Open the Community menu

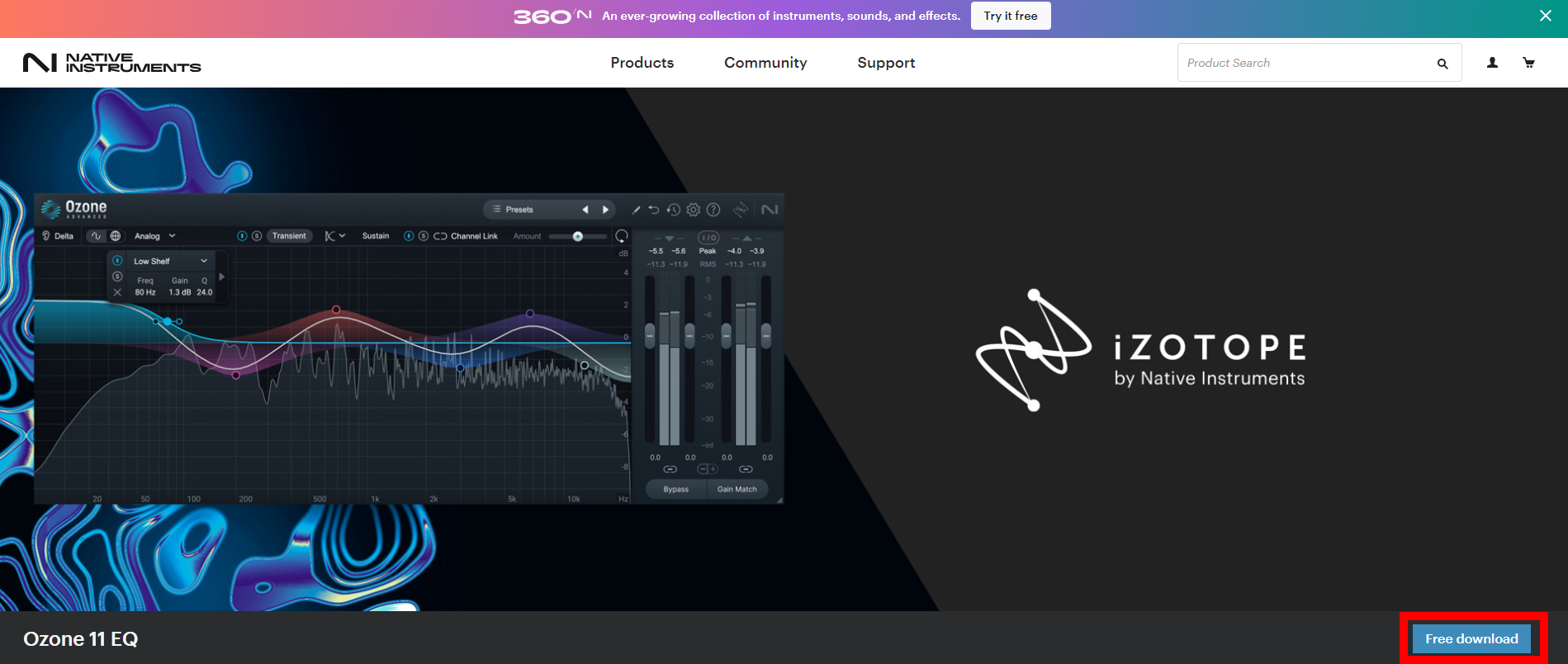(765, 63)
